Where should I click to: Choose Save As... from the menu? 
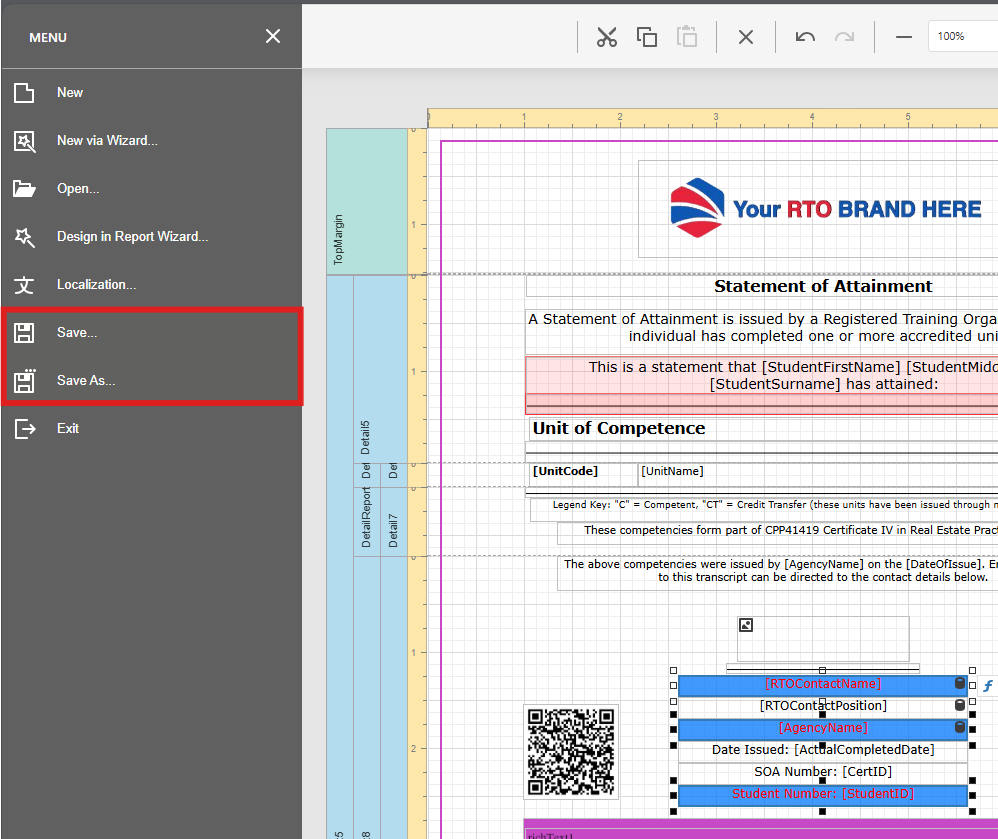pyautogui.click(x=86, y=381)
